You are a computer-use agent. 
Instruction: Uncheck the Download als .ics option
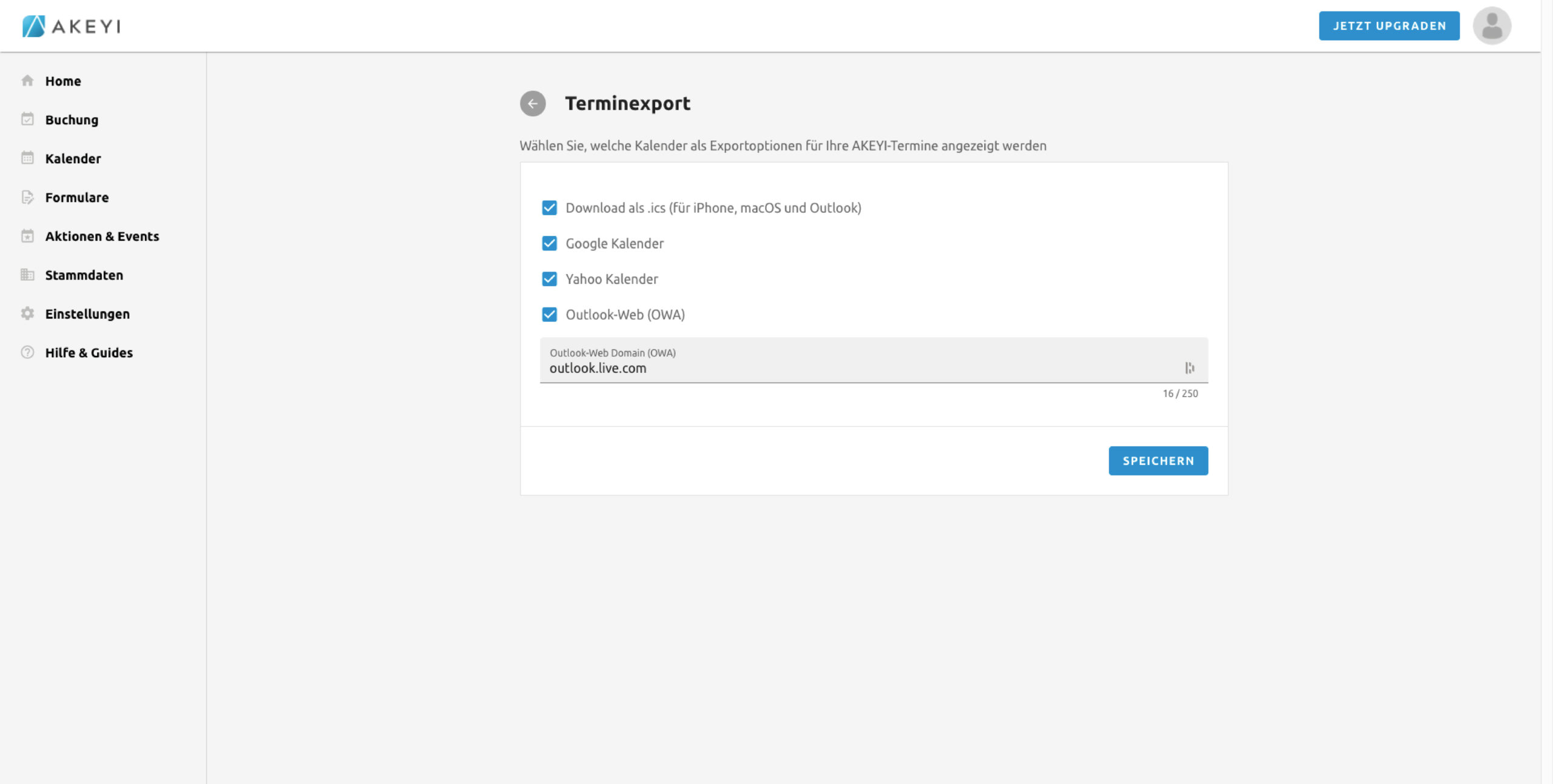click(x=549, y=208)
